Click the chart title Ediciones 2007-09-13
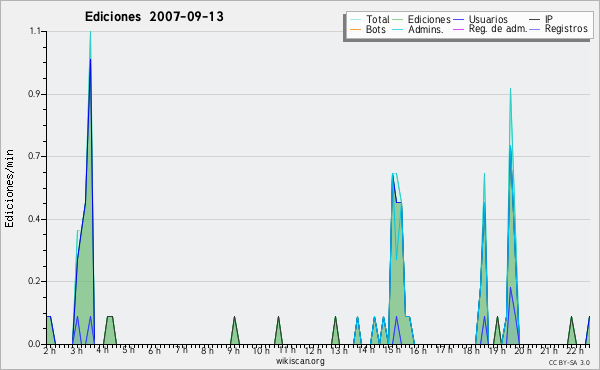Image resolution: width=600 pixels, height=370 pixels. point(154,16)
